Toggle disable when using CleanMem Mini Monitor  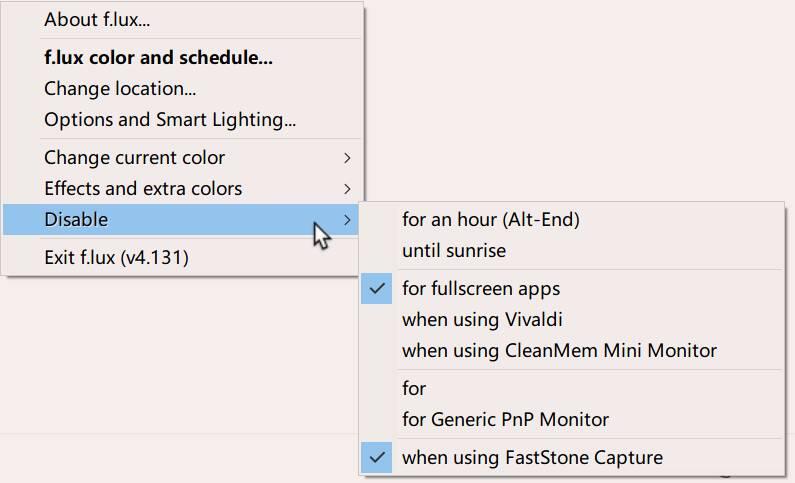[559, 351]
